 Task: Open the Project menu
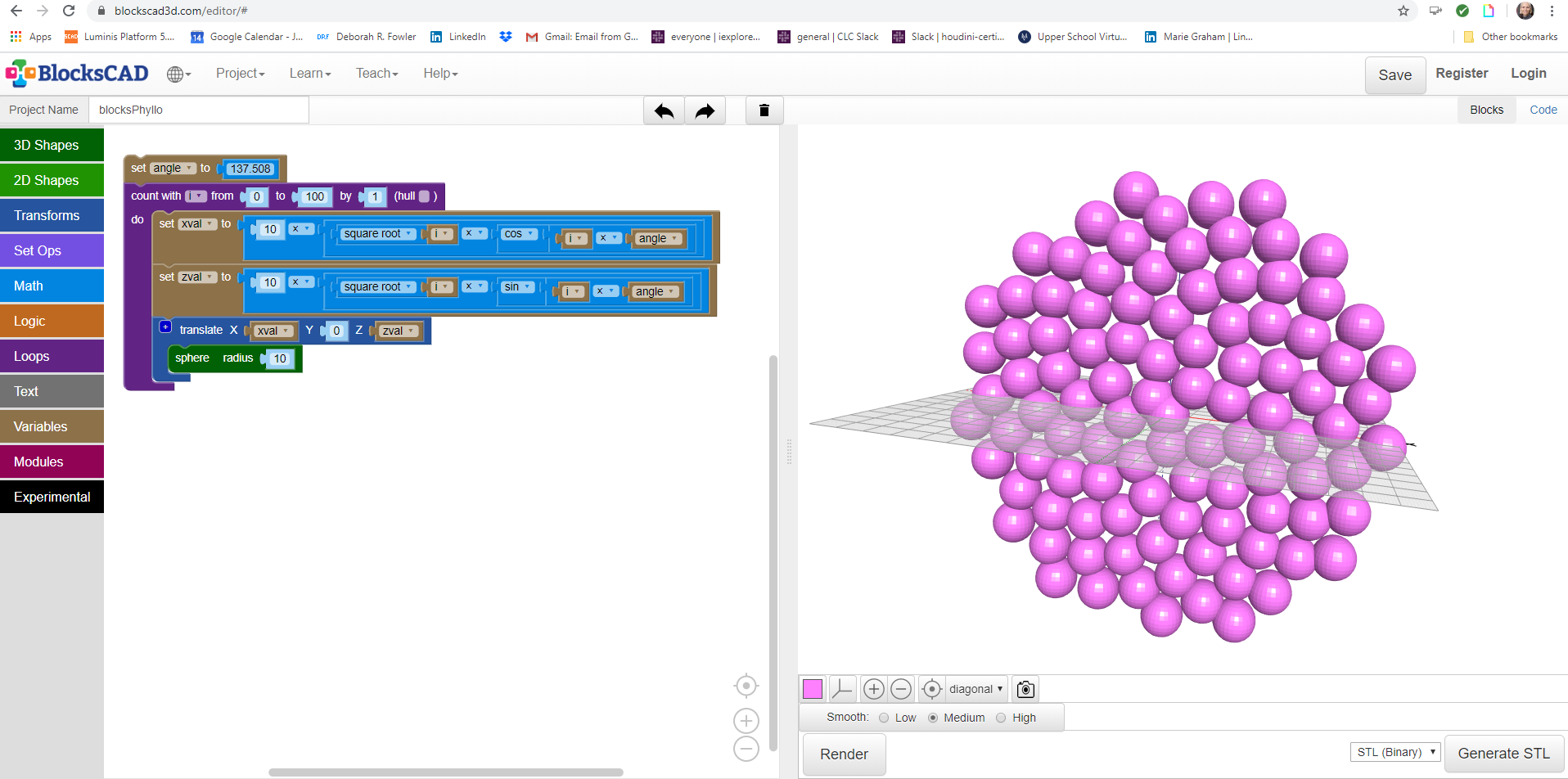tap(240, 74)
